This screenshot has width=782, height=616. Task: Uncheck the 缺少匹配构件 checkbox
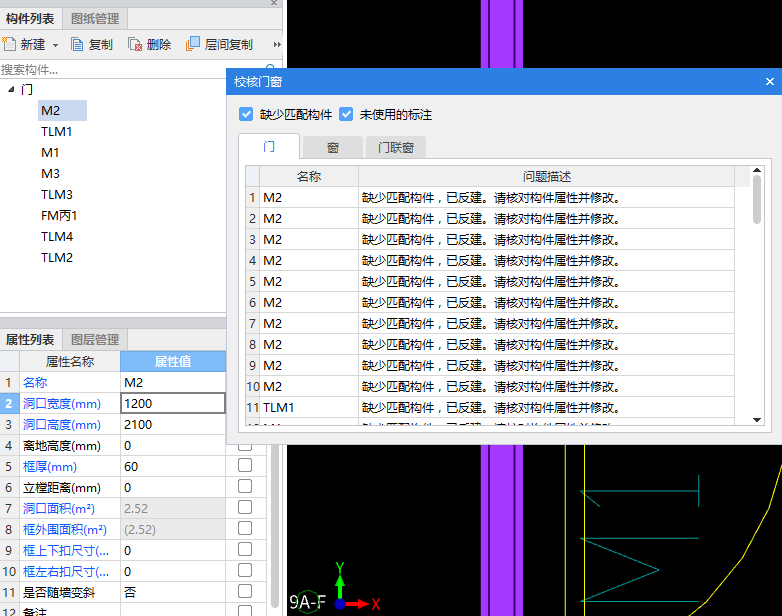point(246,115)
